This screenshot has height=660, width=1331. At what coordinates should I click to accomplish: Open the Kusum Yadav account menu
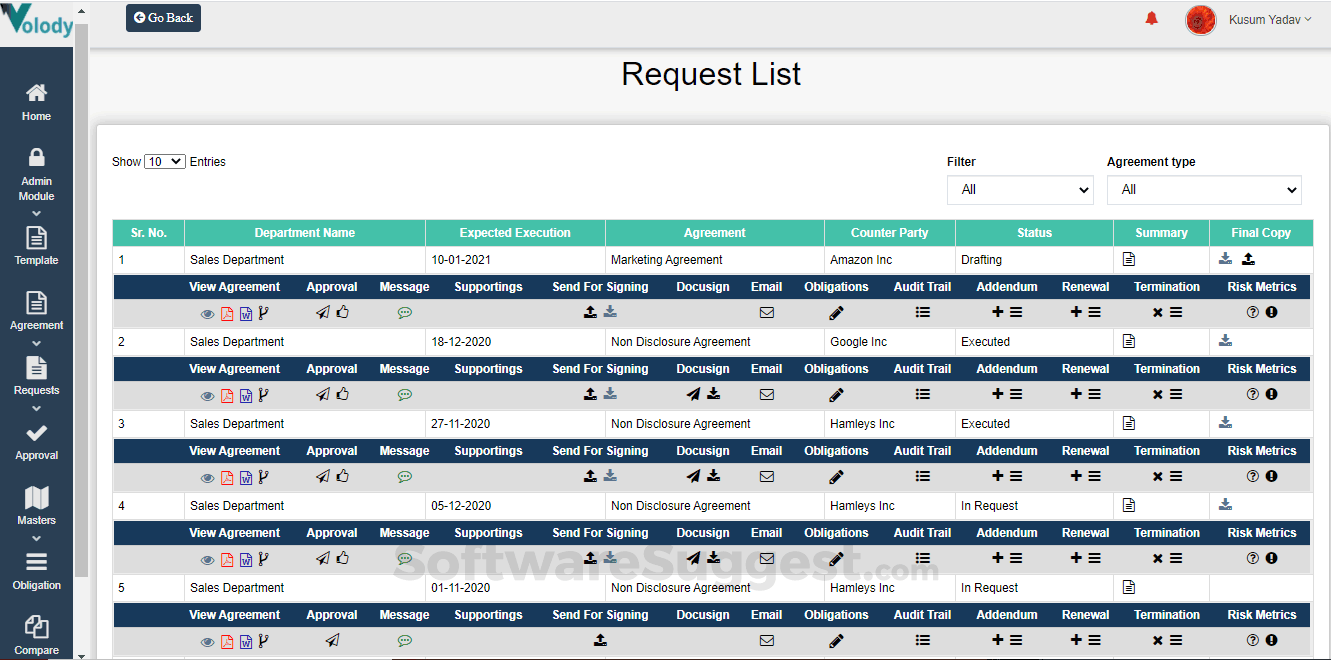click(x=1268, y=19)
